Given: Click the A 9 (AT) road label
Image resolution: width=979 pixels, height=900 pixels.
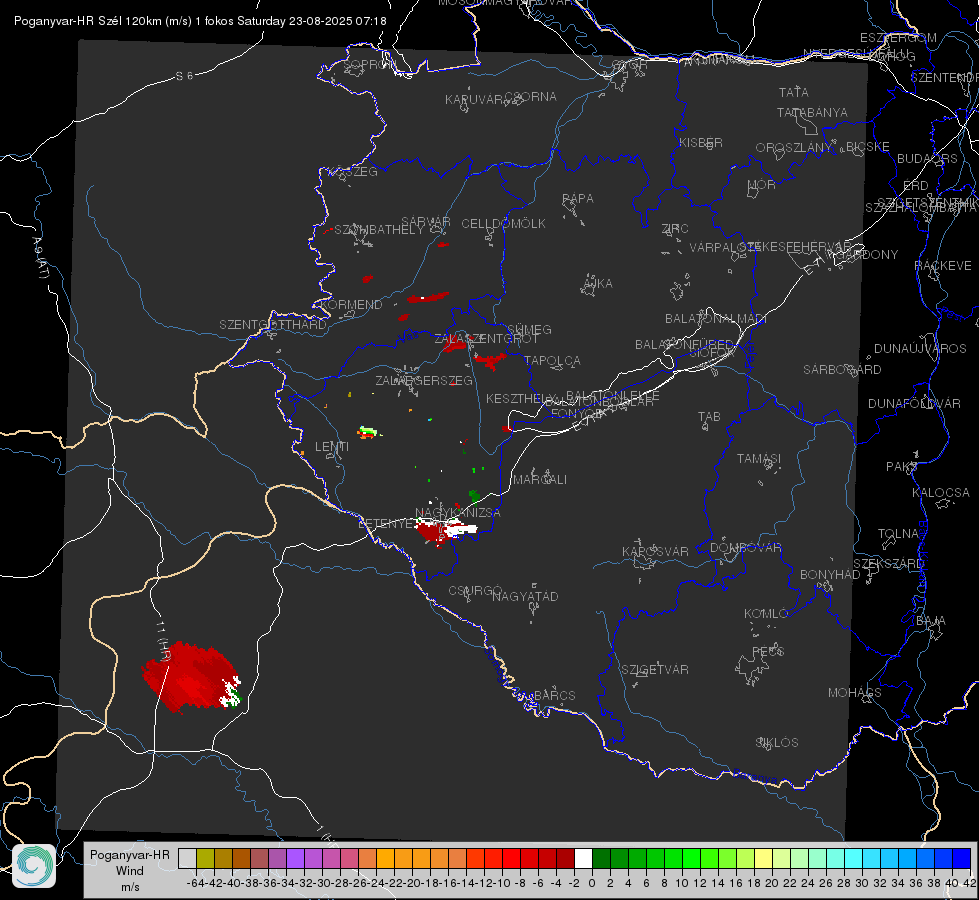Looking at the screenshot, I should click(x=40, y=258).
